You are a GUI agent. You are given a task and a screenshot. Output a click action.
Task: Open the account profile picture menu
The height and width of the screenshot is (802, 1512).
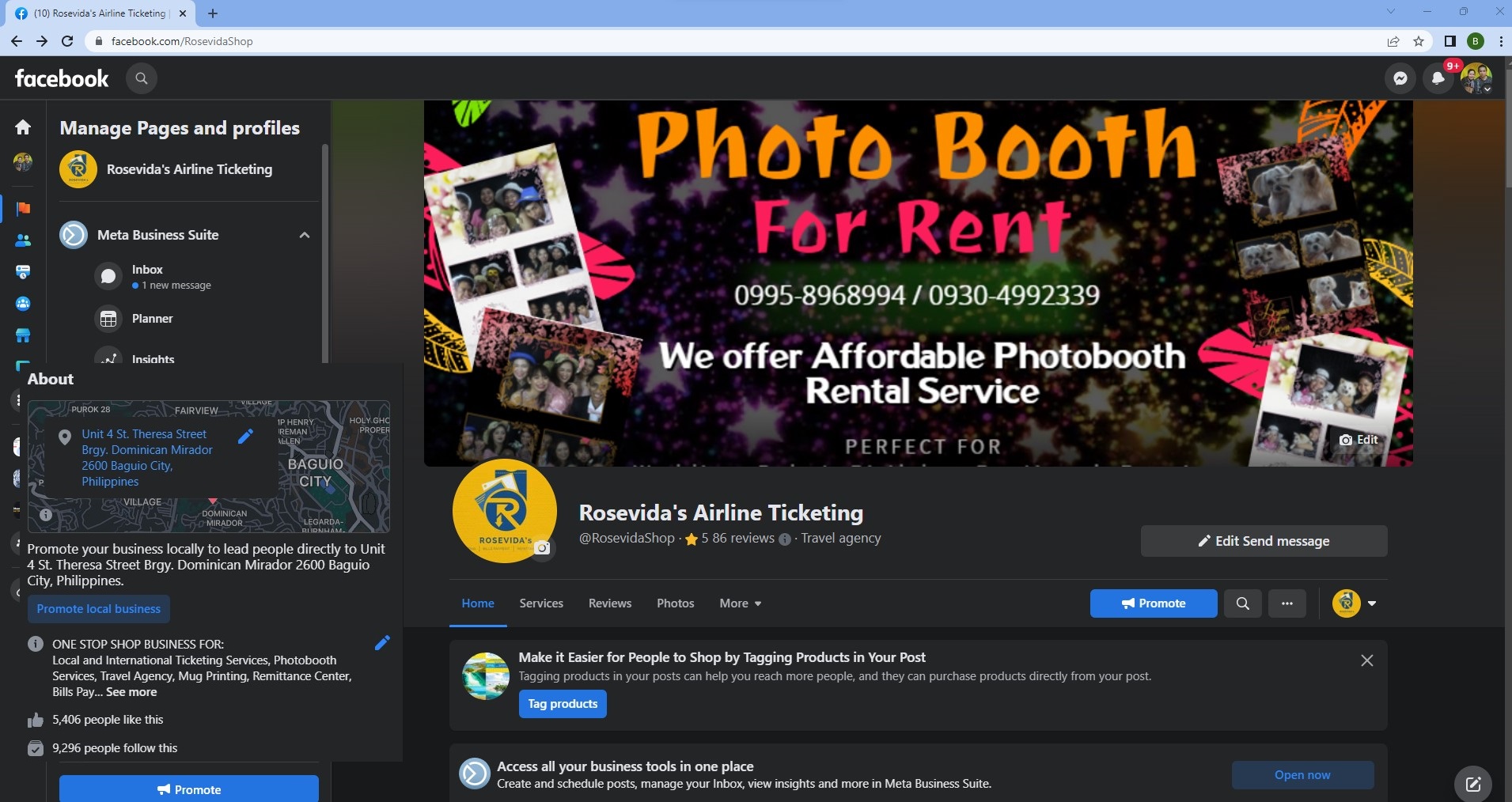1476,78
